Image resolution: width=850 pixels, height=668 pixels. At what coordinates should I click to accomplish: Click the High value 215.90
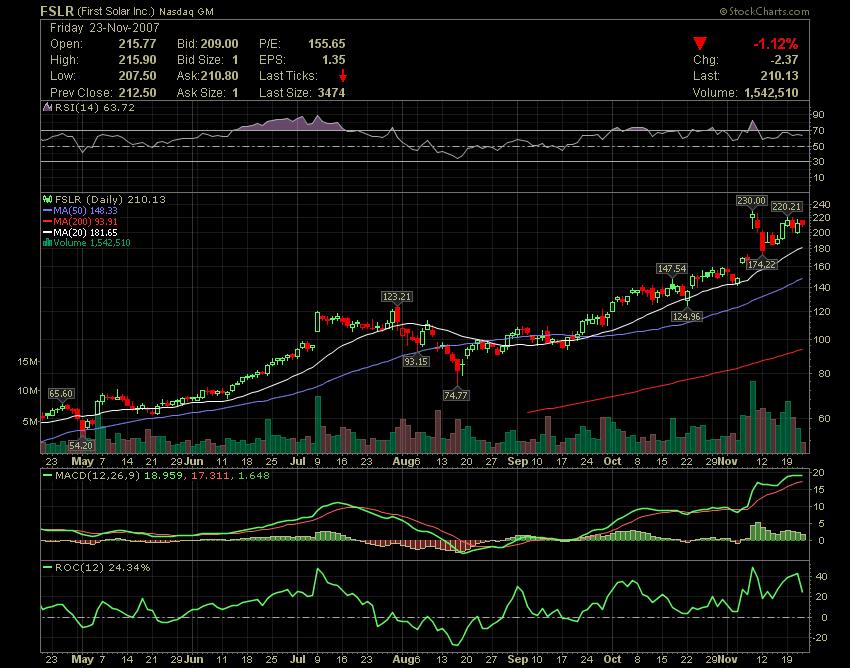137,60
